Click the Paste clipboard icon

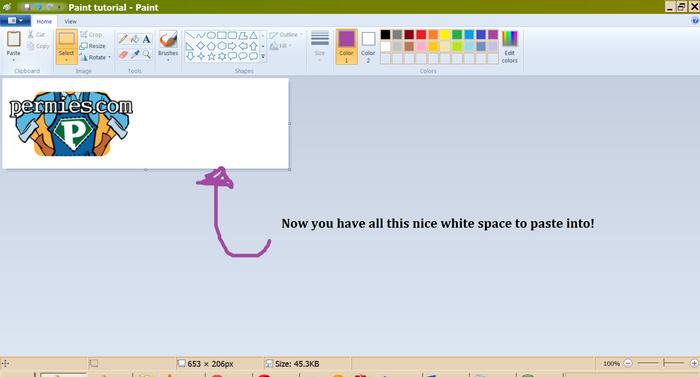pos(14,39)
